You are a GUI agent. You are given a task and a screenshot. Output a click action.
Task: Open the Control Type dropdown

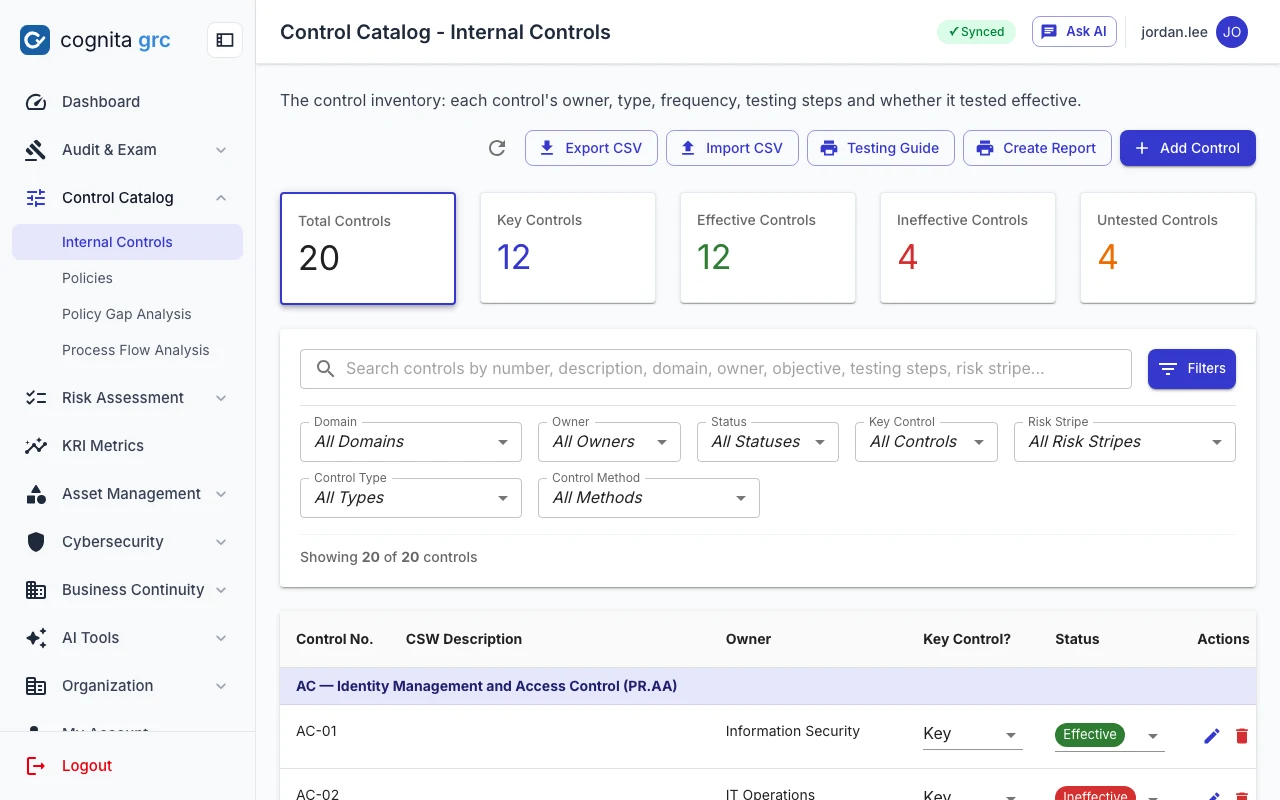click(x=411, y=498)
